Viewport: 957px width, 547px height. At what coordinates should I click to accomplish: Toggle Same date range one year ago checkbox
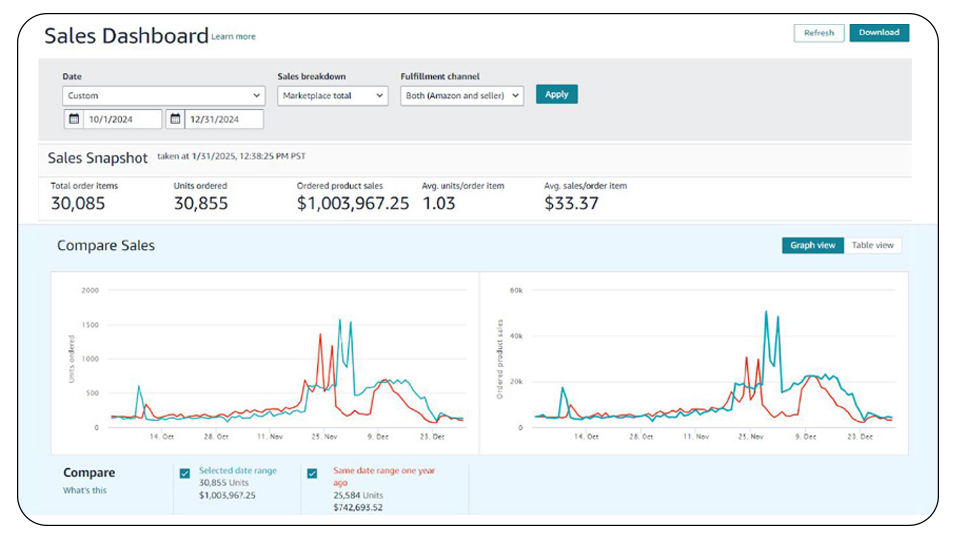(312, 473)
